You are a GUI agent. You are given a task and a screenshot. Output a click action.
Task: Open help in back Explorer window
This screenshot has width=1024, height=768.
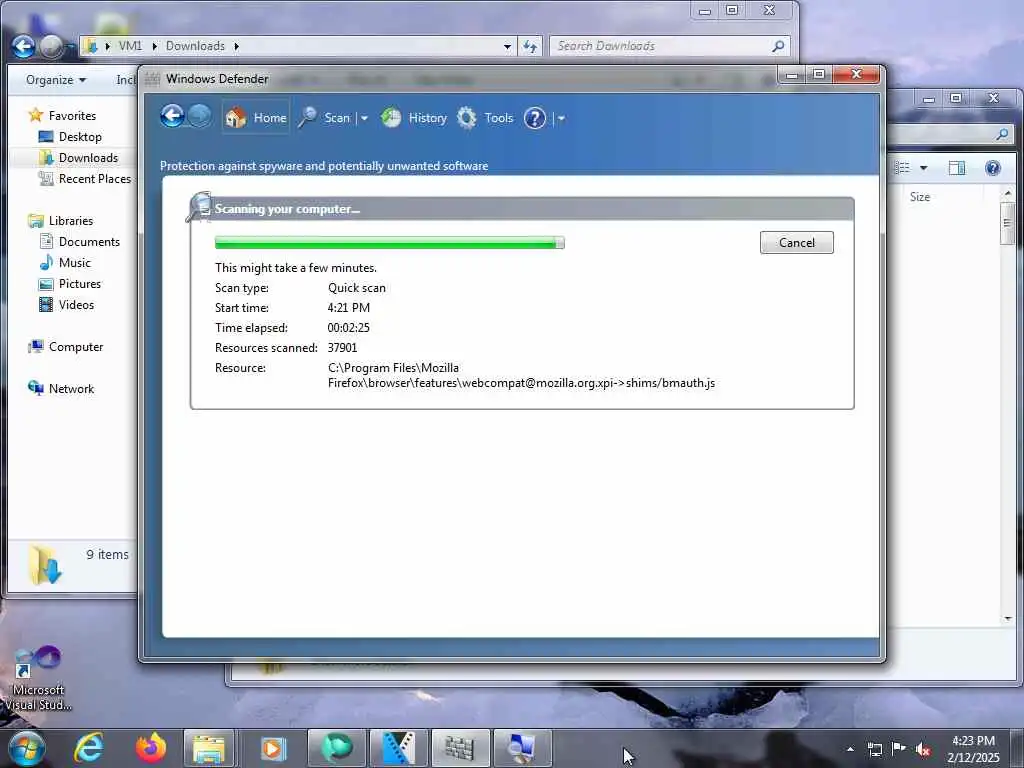coord(993,168)
